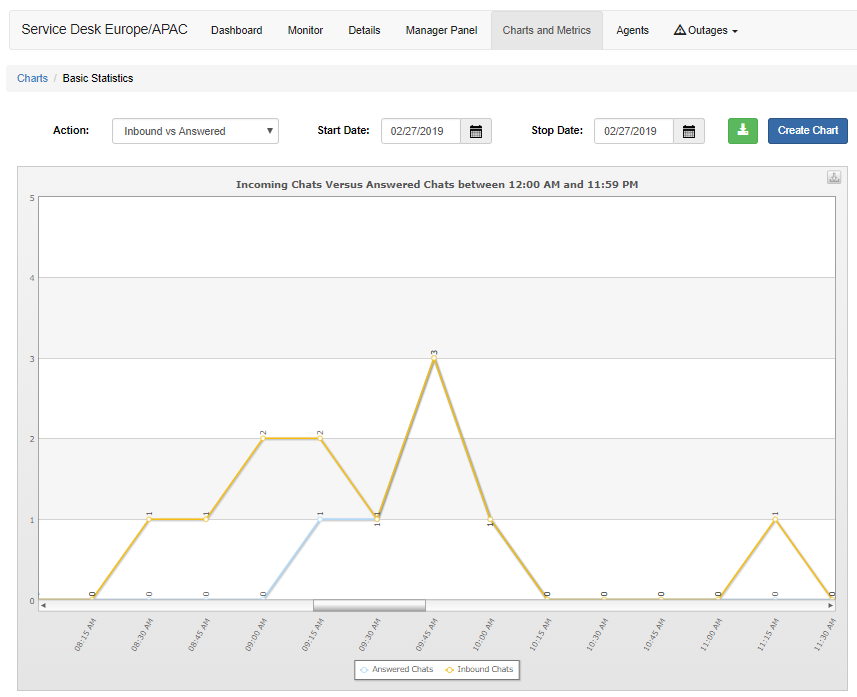The image size is (857, 697).
Task: Select the Charts and Metrics tab
Action: tap(547, 30)
